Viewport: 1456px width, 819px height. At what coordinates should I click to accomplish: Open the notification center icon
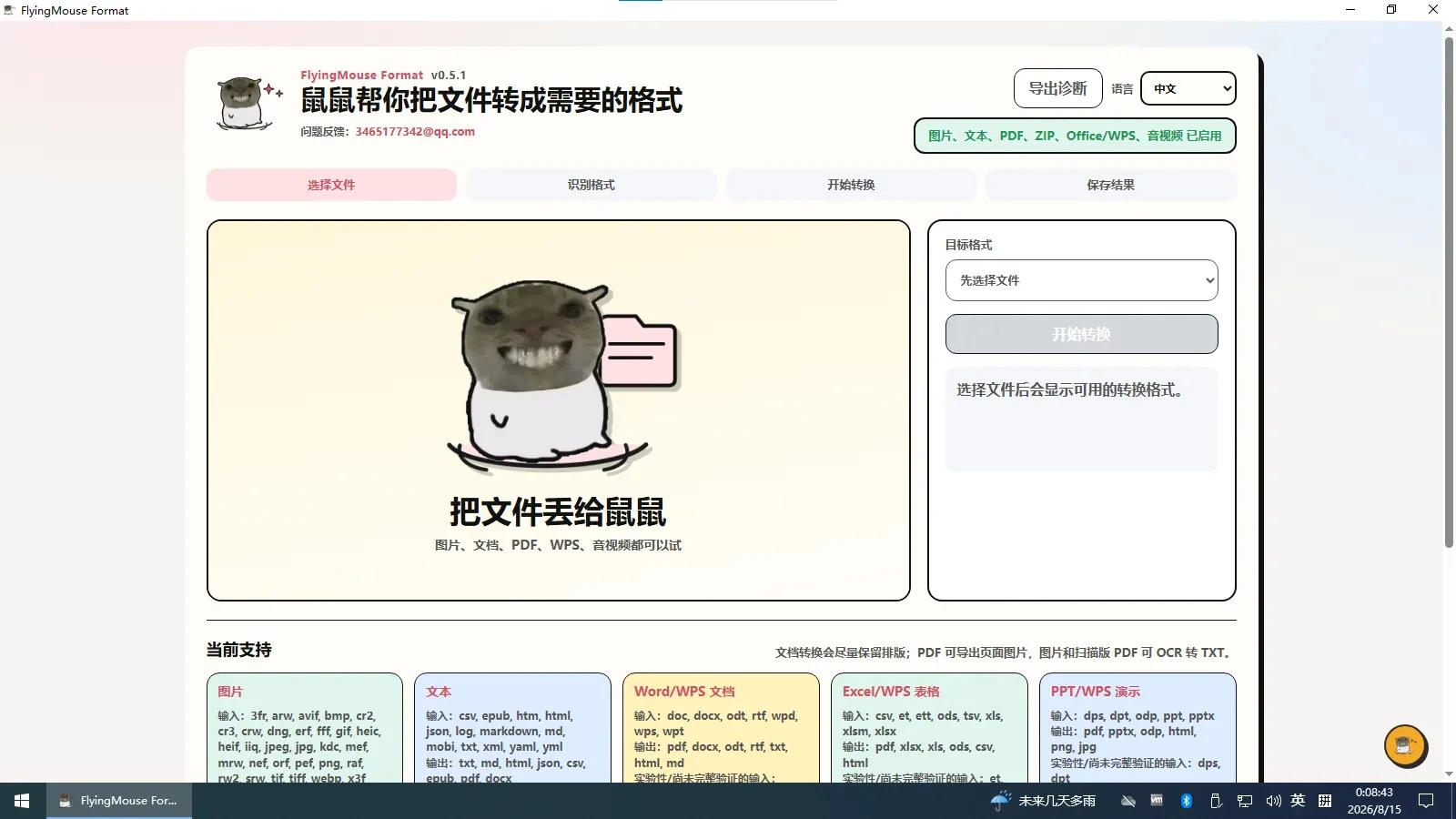tap(1426, 801)
